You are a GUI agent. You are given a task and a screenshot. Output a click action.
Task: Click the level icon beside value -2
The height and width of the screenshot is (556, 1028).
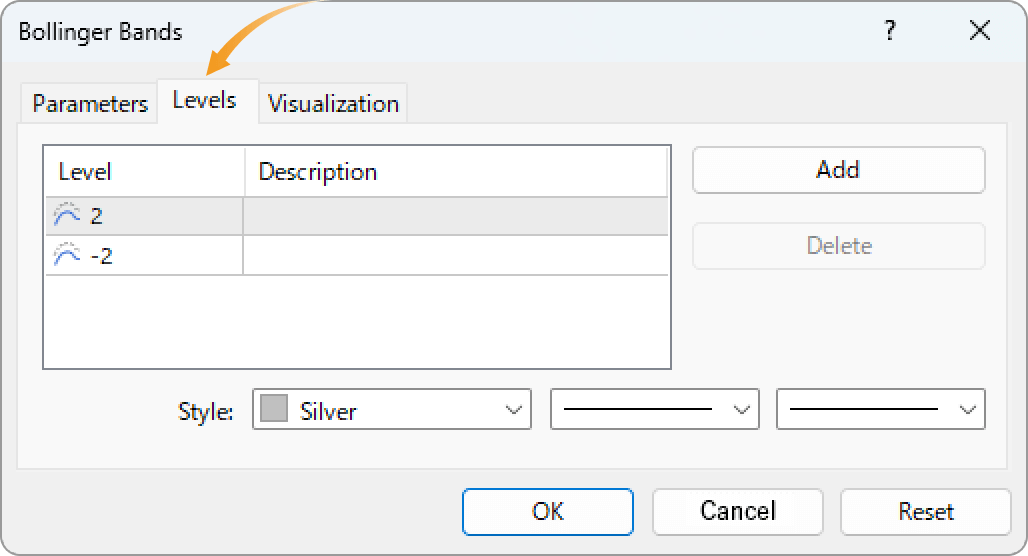coord(67,254)
